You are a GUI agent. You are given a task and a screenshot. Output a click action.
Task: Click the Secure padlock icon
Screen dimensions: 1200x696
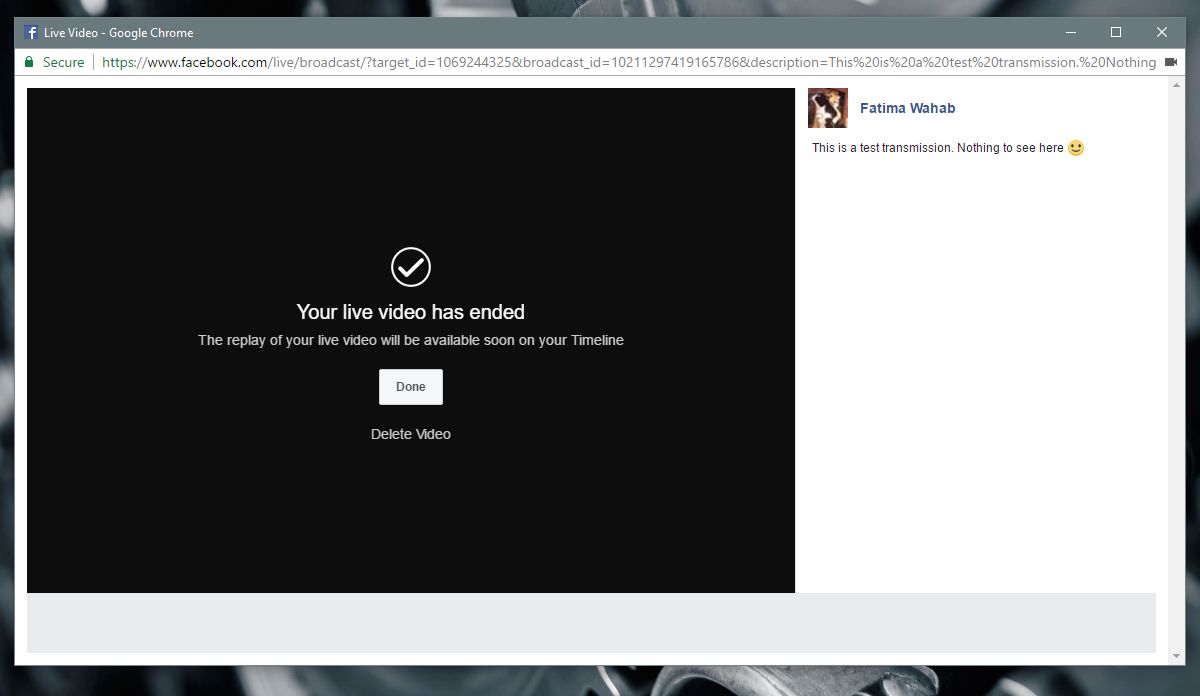[29, 62]
